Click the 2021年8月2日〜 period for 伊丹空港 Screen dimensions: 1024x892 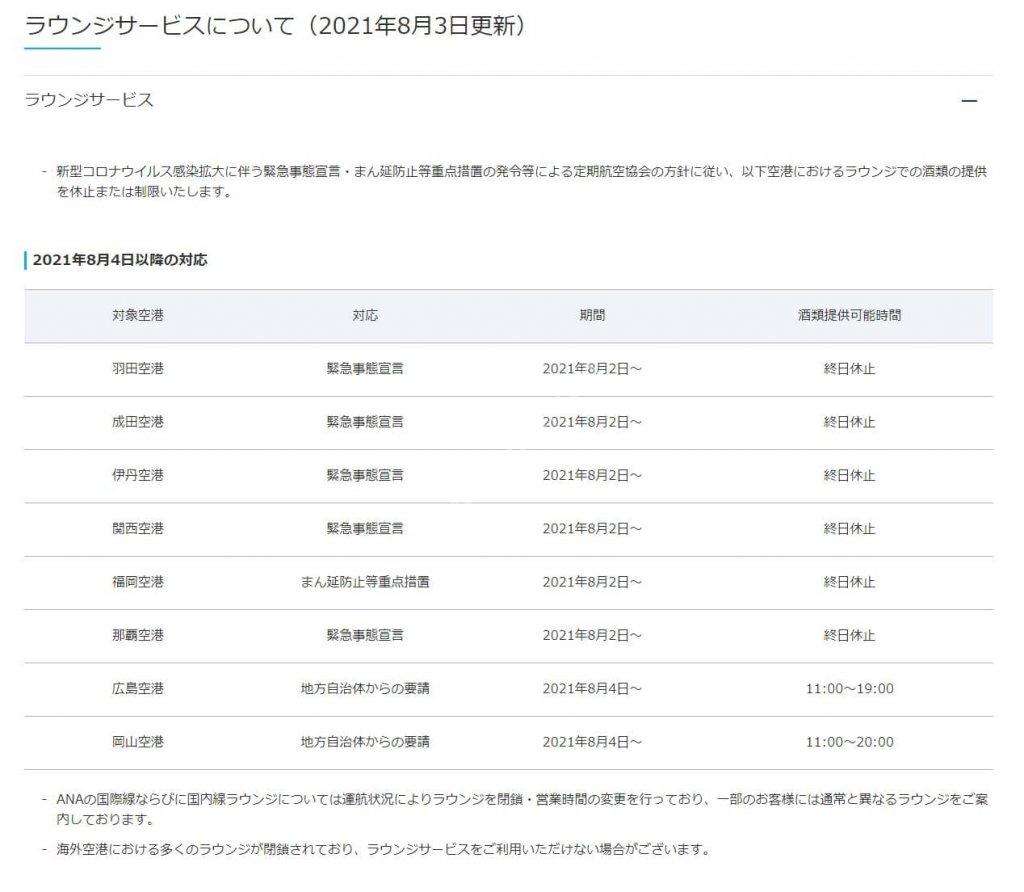point(592,475)
